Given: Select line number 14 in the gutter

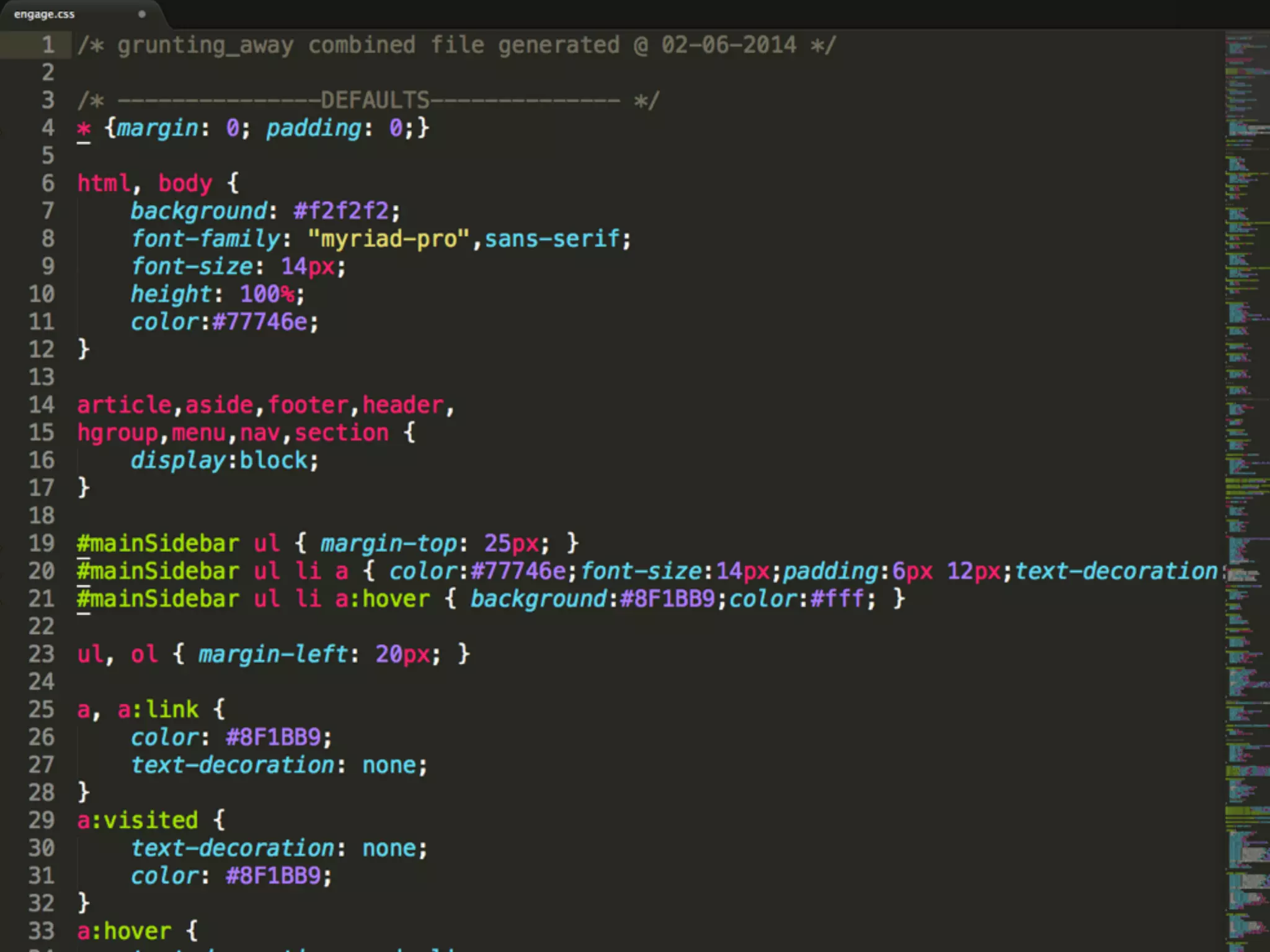Looking at the screenshot, I should point(42,405).
